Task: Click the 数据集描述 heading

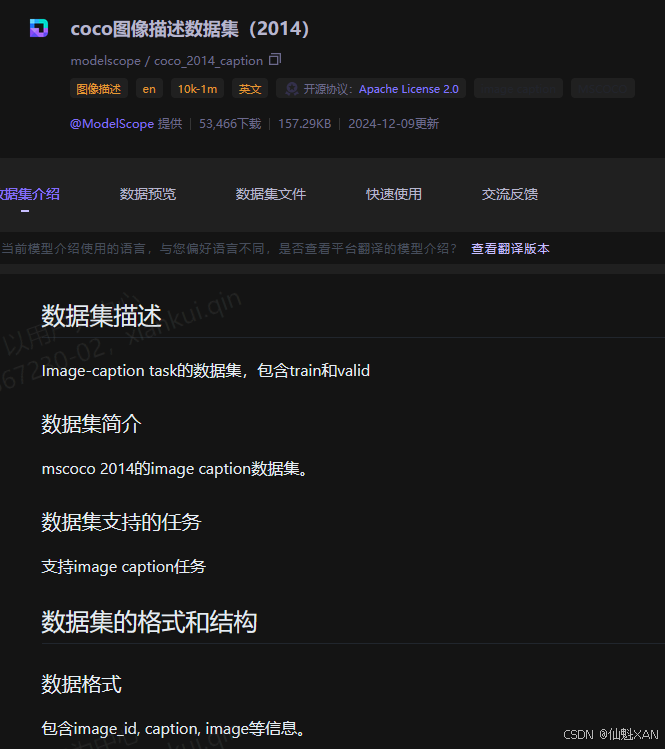Action: point(101,316)
